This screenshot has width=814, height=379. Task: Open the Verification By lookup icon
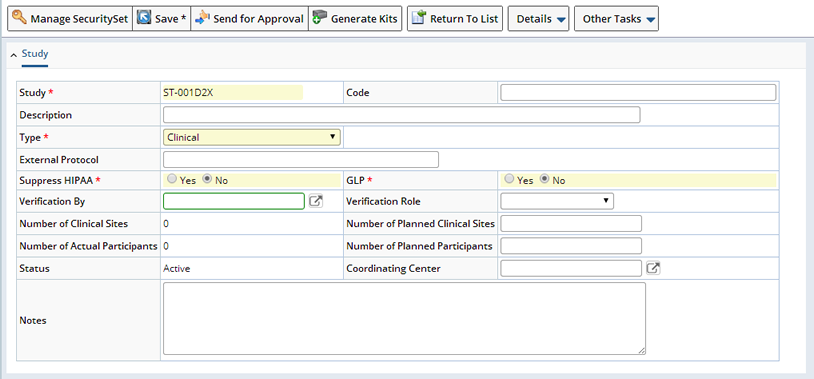[316, 201]
